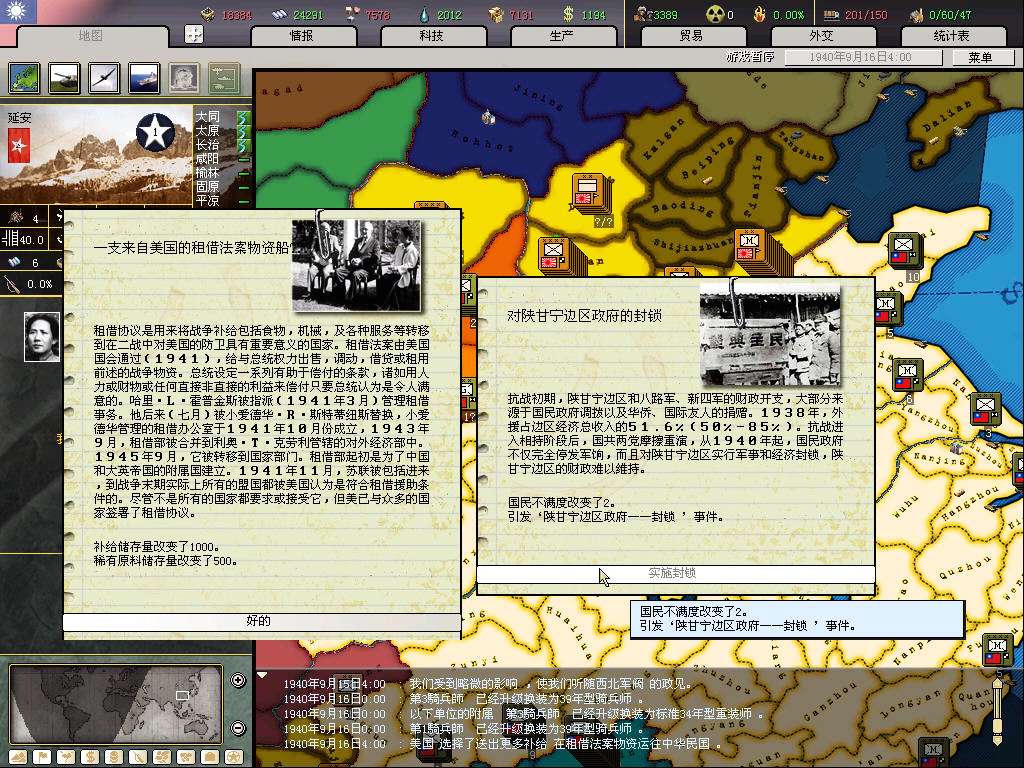The width and height of the screenshot is (1024, 768).
Task: Click the minimap world overview
Action: coord(116,705)
